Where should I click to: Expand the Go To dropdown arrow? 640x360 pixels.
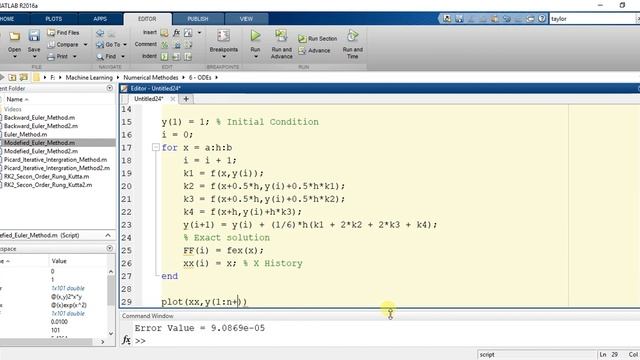tap(124, 44)
